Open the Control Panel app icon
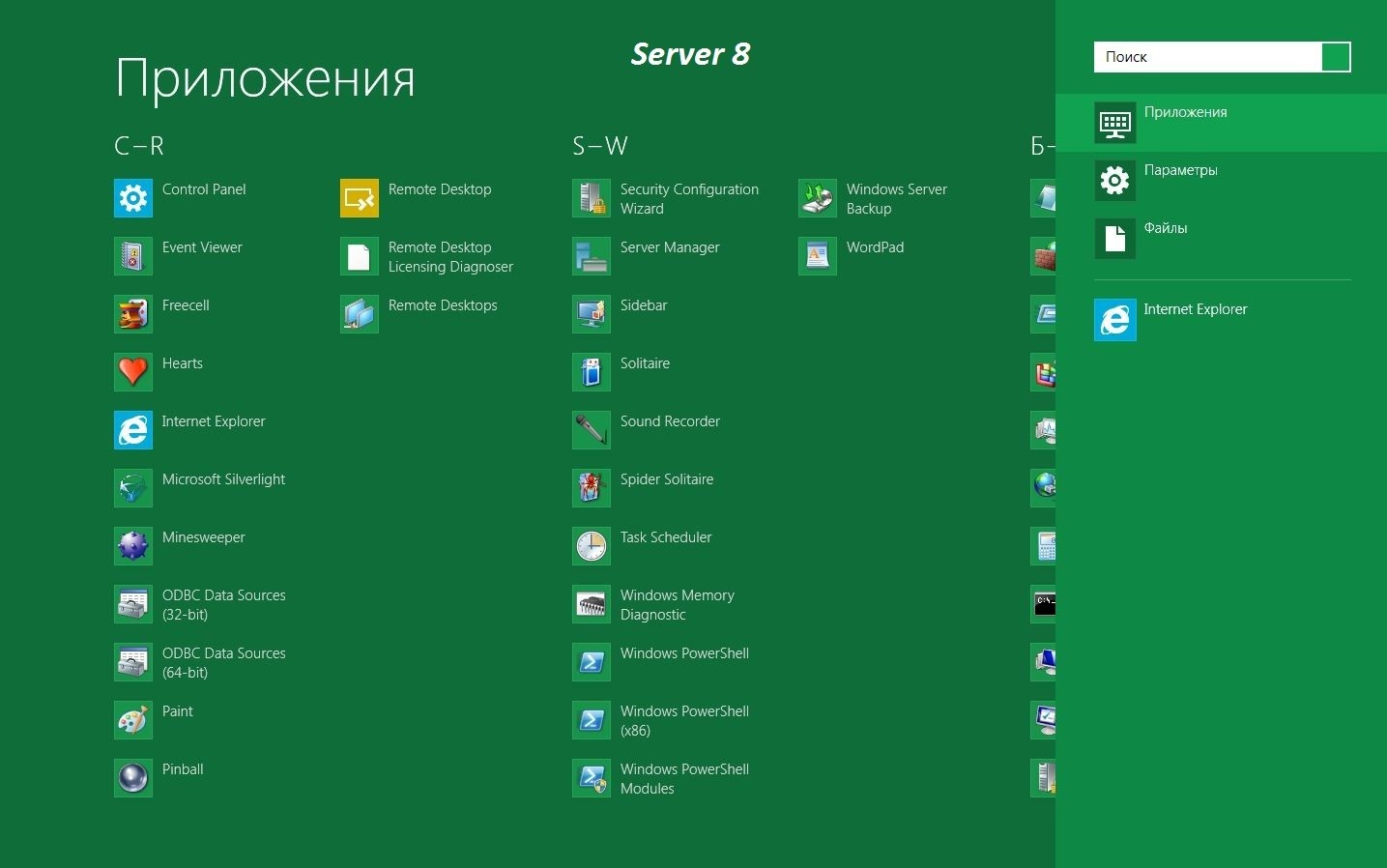1387x868 pixels. click(133, 198)
